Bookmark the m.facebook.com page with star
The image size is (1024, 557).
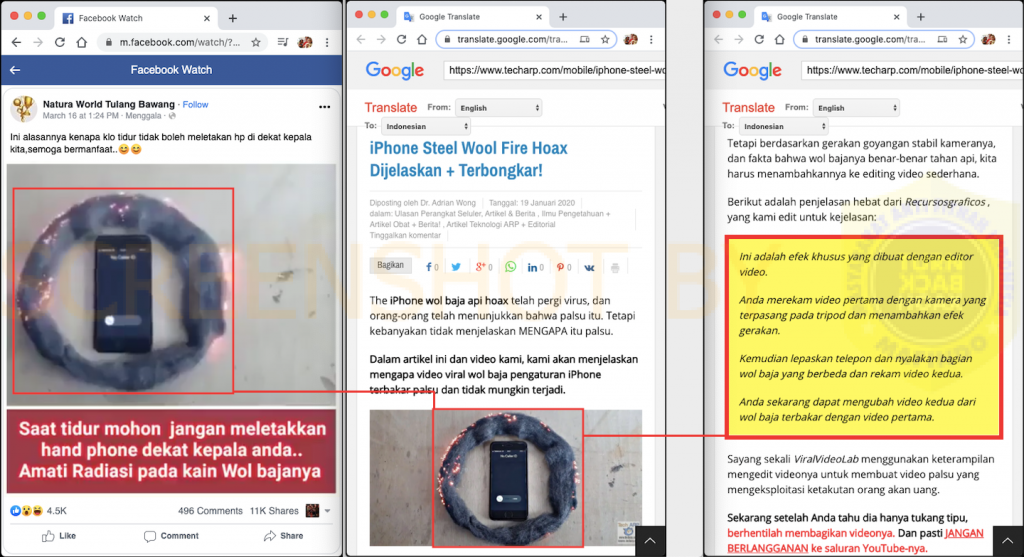tap(256, 42)
